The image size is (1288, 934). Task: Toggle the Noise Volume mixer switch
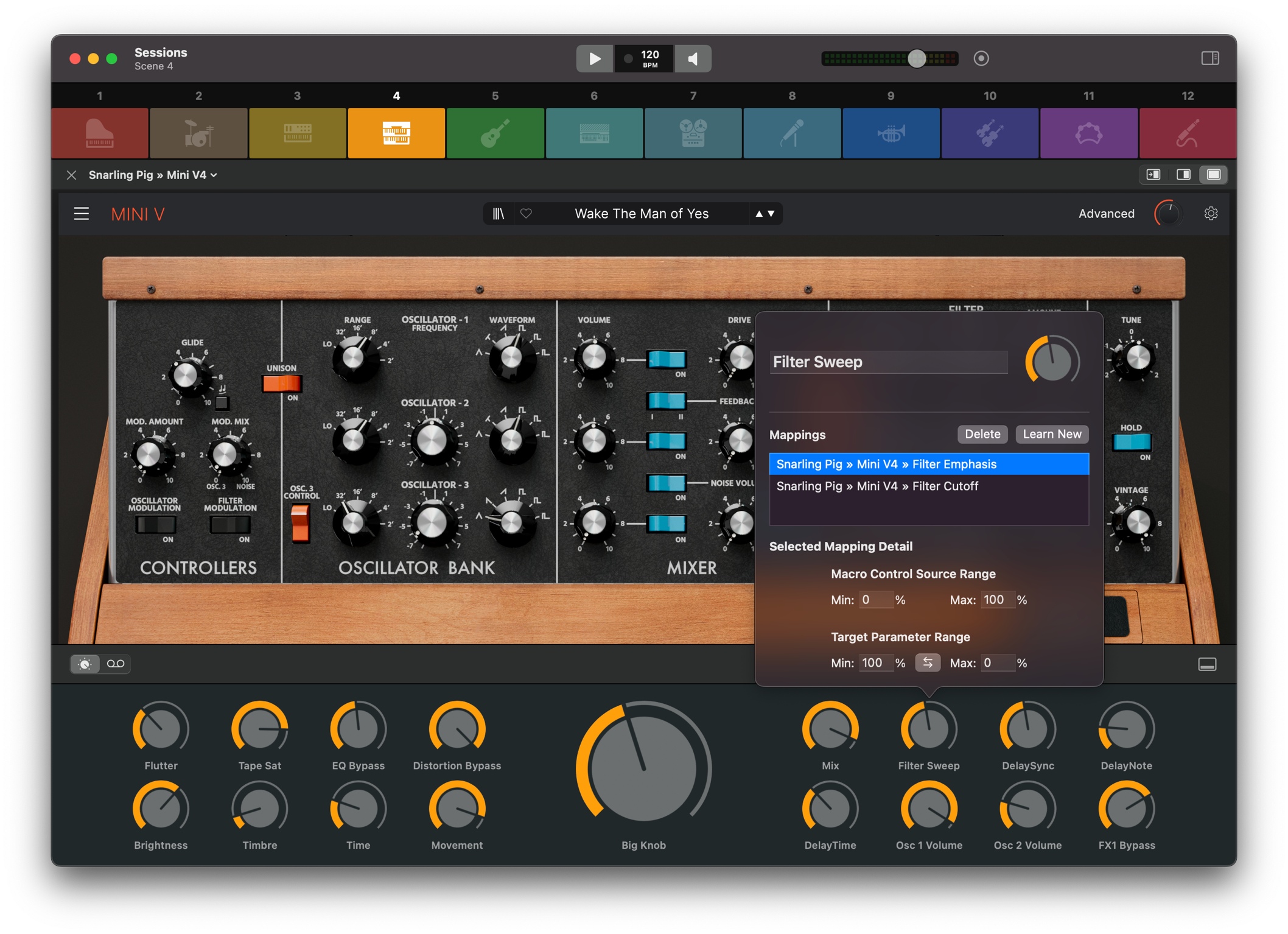coord(667,482)
